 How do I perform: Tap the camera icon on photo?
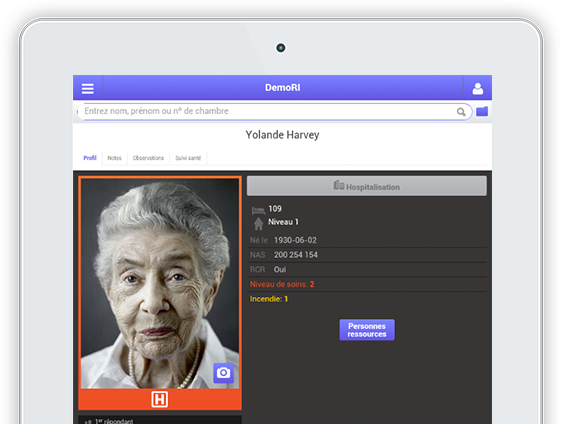pyautogui.click(x=224, y=373)
